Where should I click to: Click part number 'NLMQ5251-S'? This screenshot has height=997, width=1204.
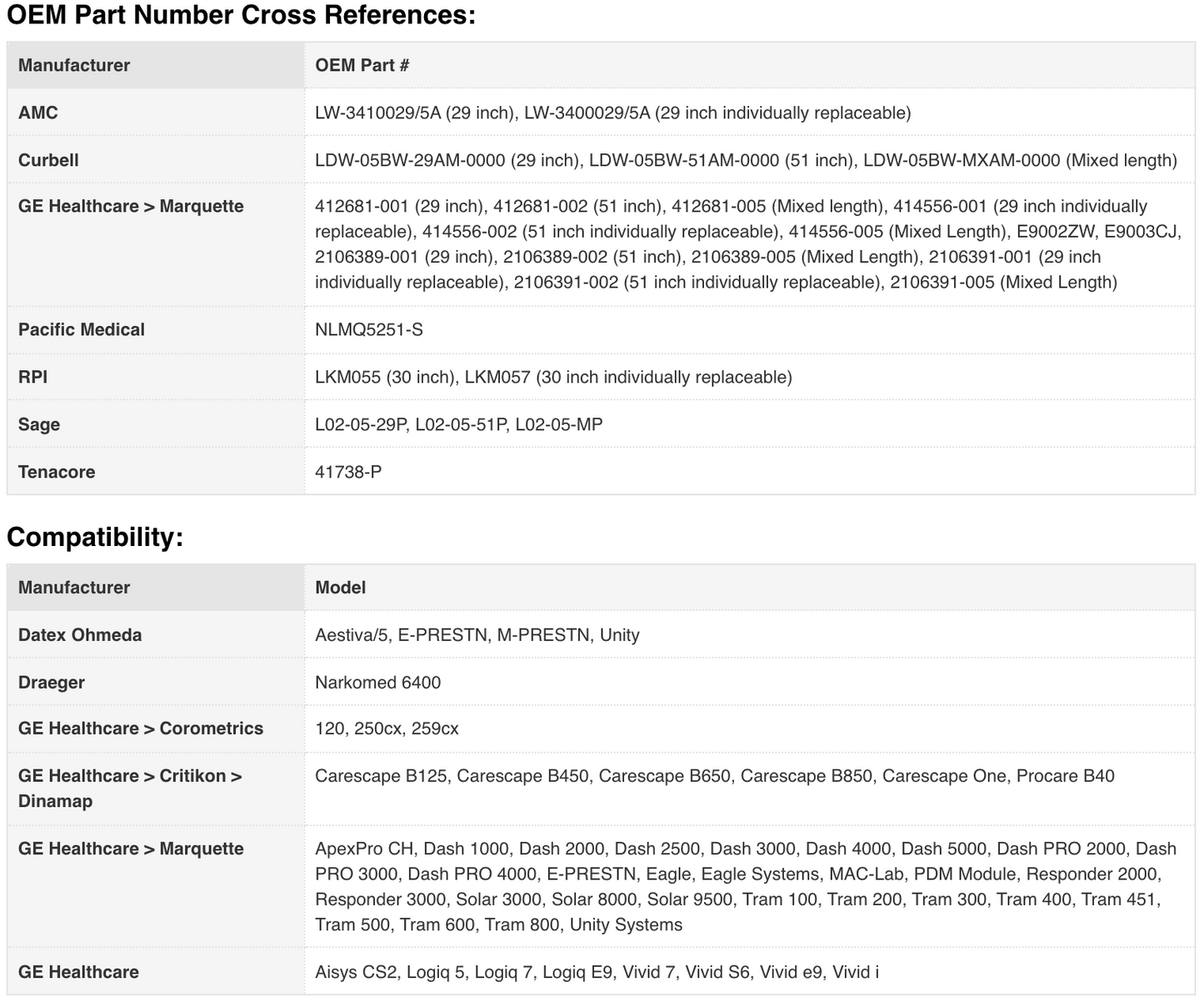coord(369,329)
